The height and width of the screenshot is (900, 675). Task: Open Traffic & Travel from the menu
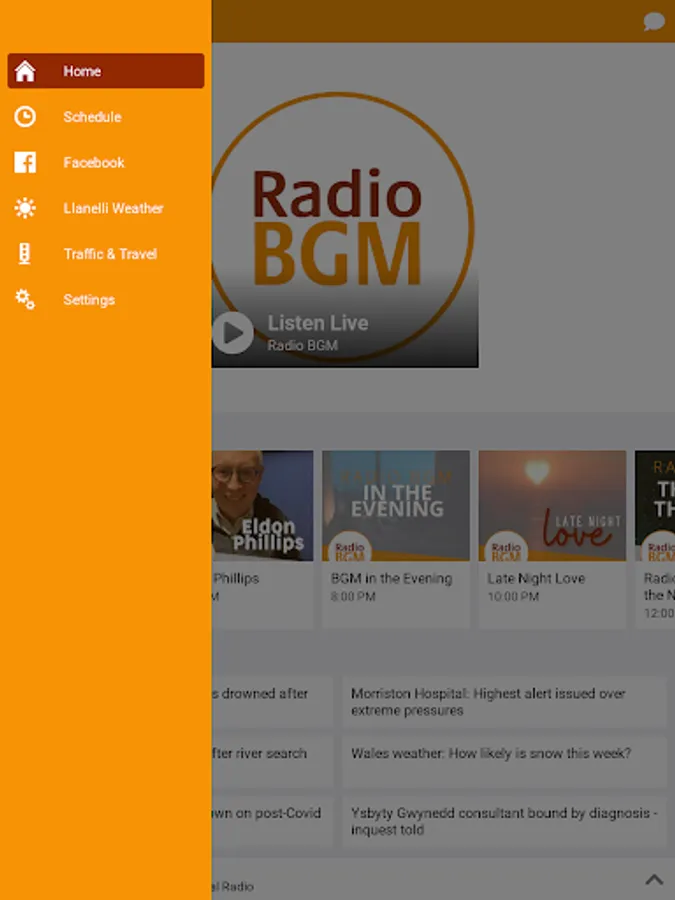pyautogui.click(x=106, y=254)
